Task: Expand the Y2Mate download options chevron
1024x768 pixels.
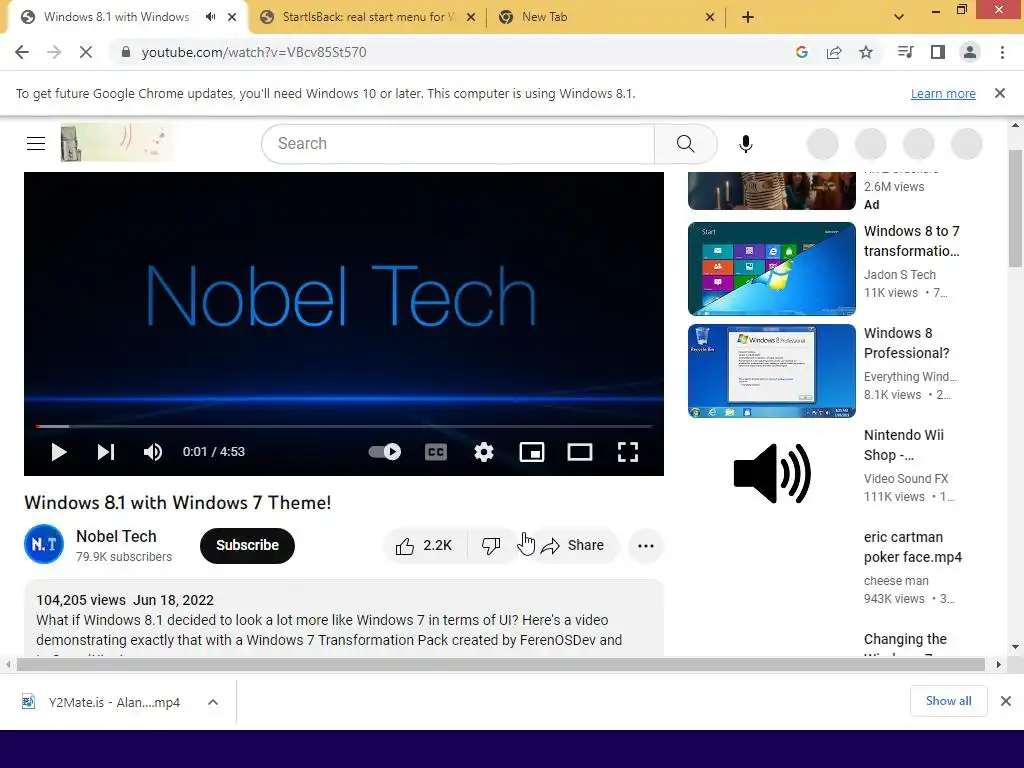Action: [213, 703]
